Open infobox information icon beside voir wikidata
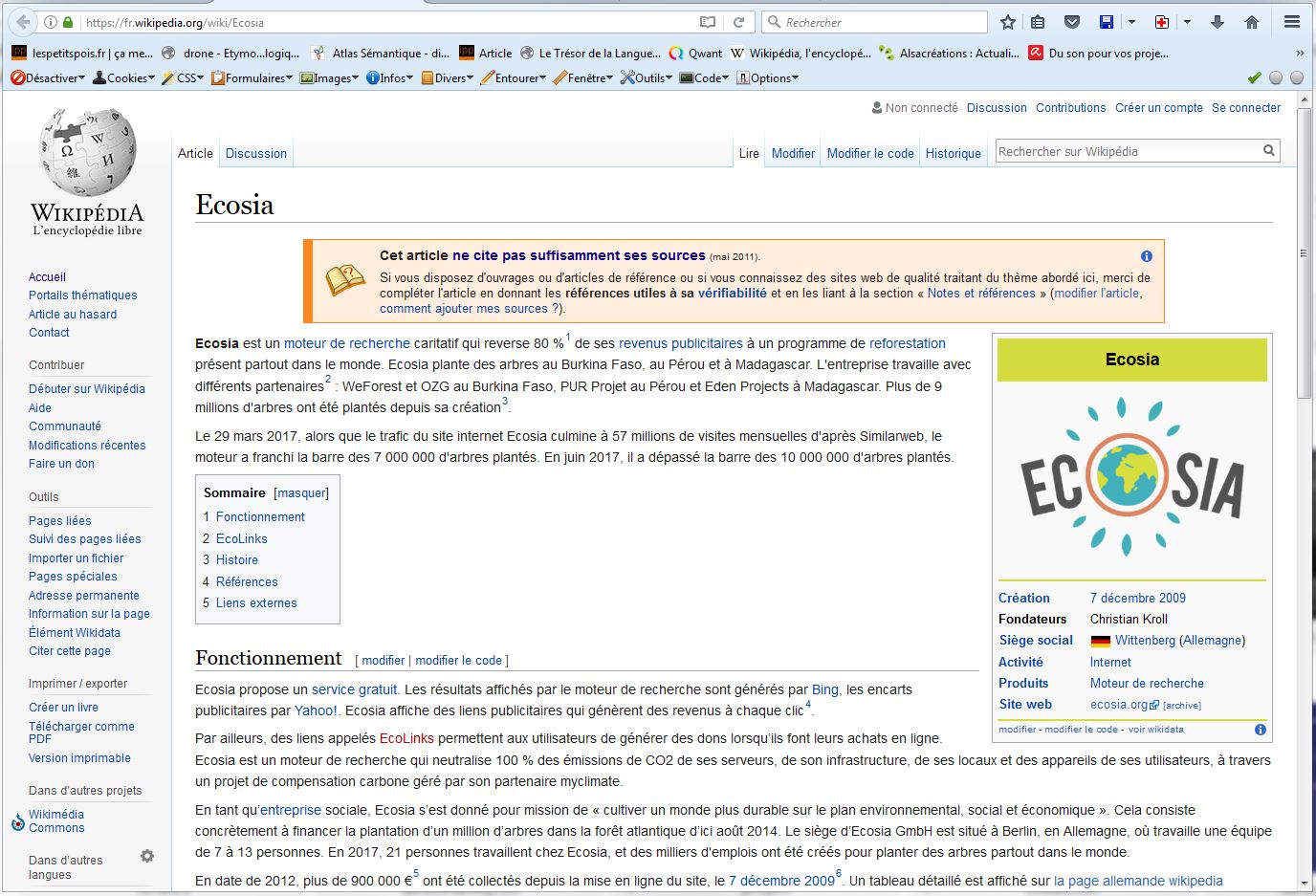The height and width of the screenshot is (896, 1316). pos(1261,730)
